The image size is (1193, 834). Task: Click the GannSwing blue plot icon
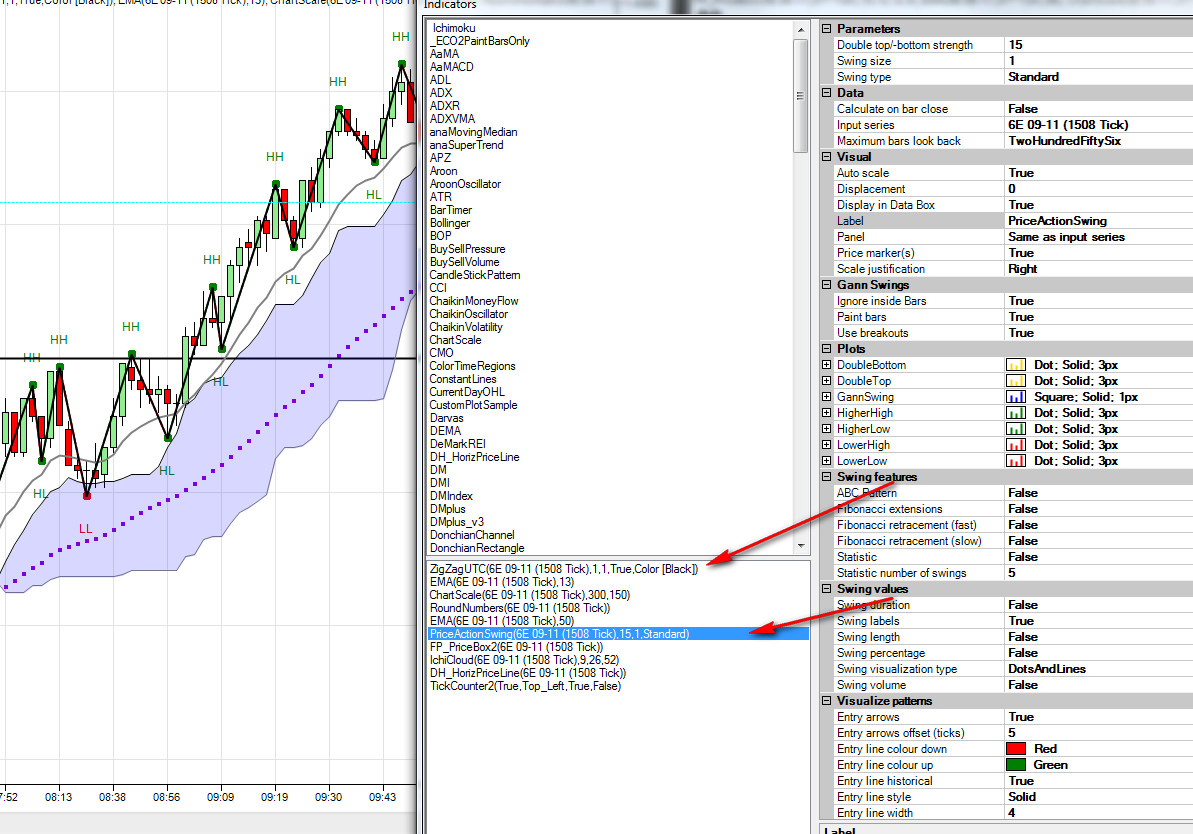pyautogui.click(x=1016, y=396)
